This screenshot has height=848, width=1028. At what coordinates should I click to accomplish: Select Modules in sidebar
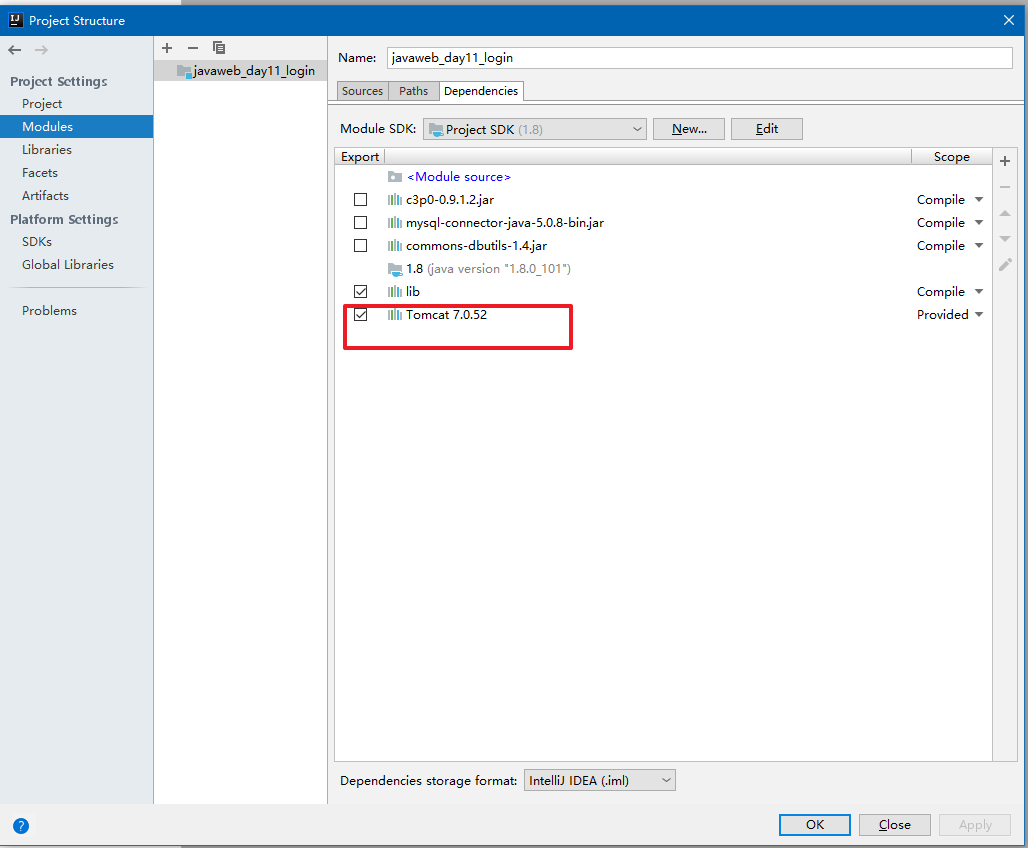(77, 127)
